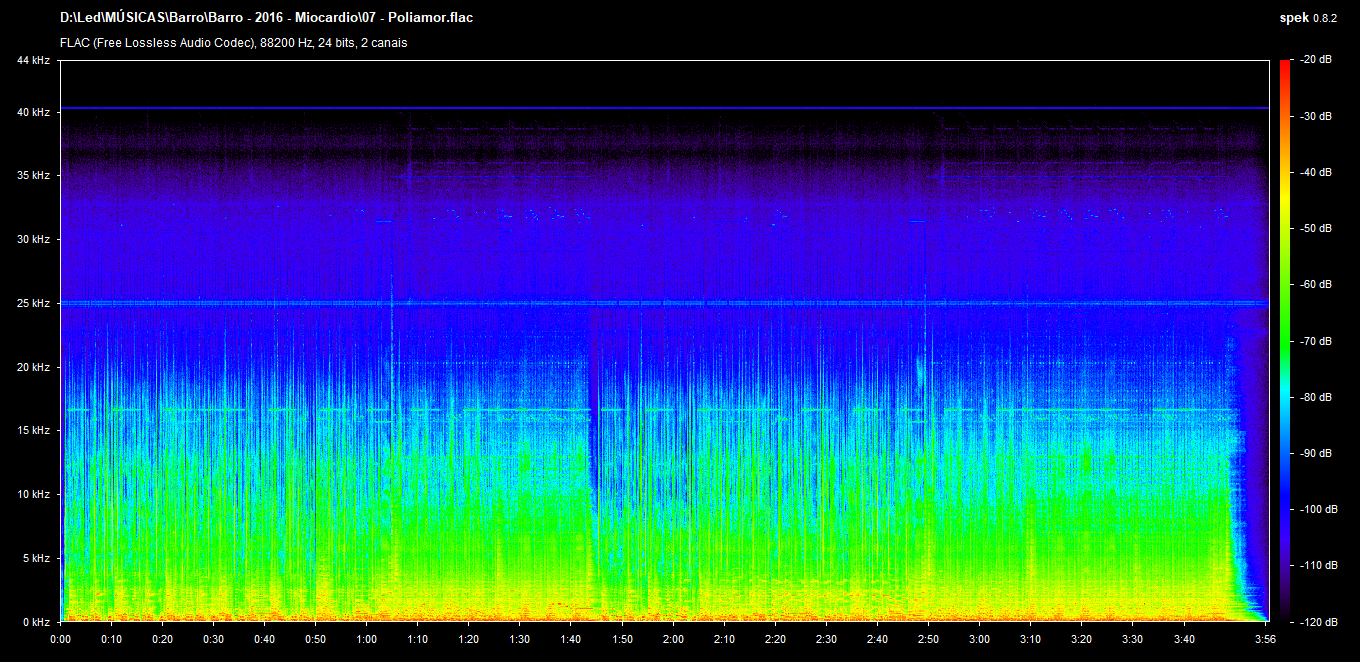Image resolution: width=1360 pixels, height=662 pixels.
Task: Click the 25 kHz frequency axis label
Action: point(34,303)
